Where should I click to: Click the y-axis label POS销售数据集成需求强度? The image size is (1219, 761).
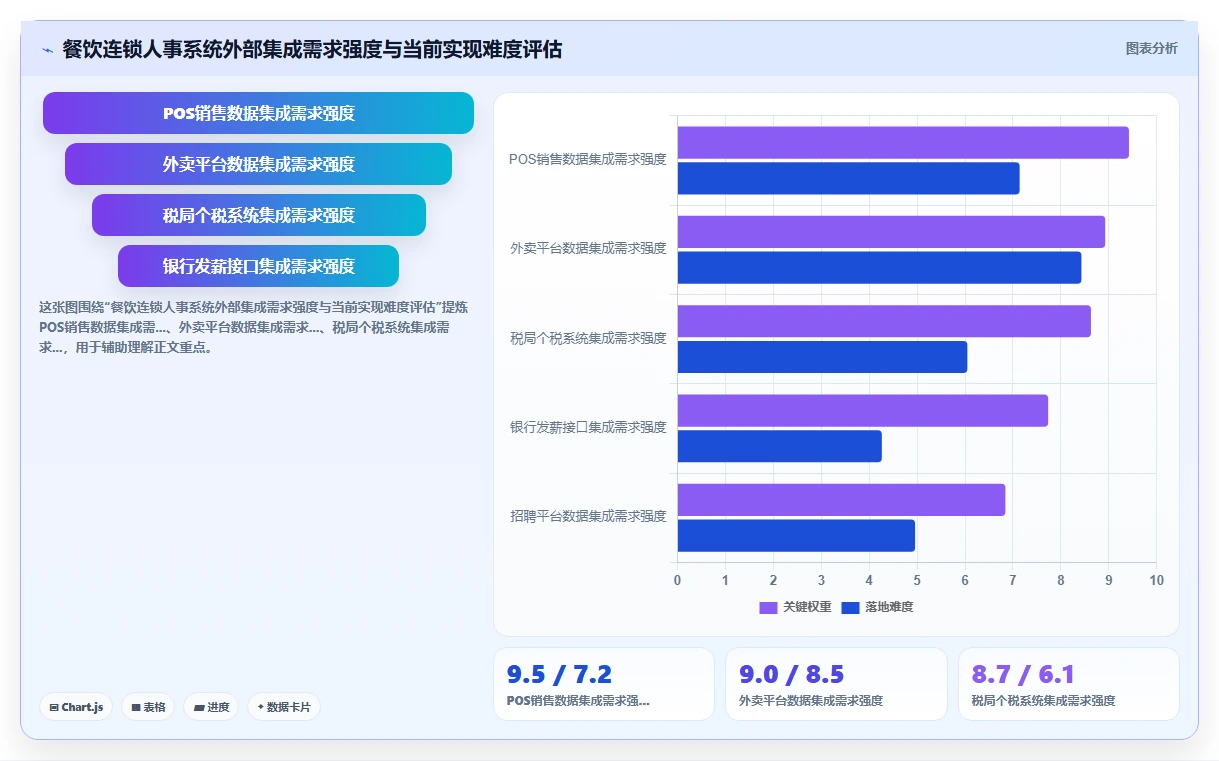(x=588, y=159)
